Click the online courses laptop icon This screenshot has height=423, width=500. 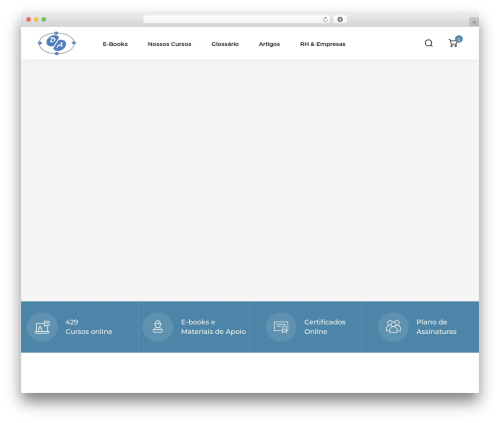click(42, 327)
